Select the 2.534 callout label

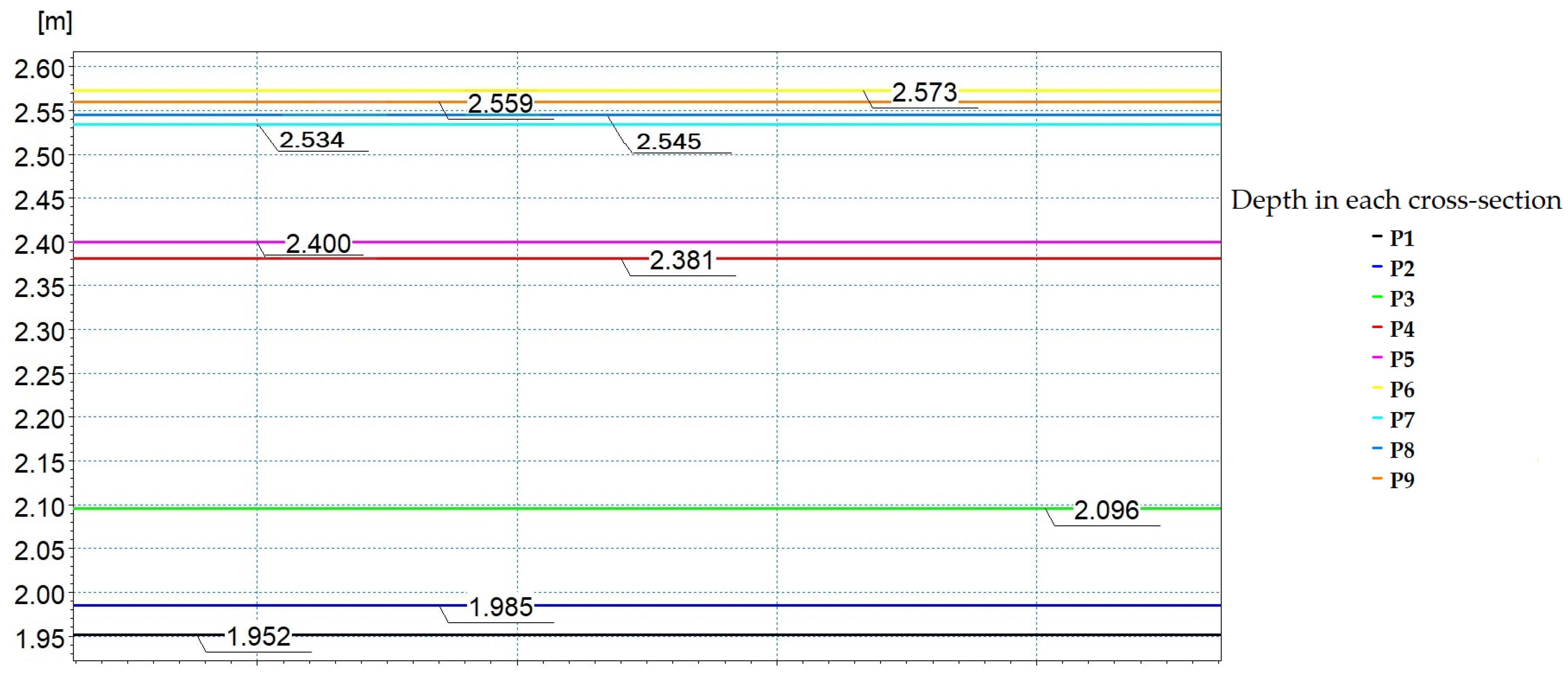click(x=312, y=140)
